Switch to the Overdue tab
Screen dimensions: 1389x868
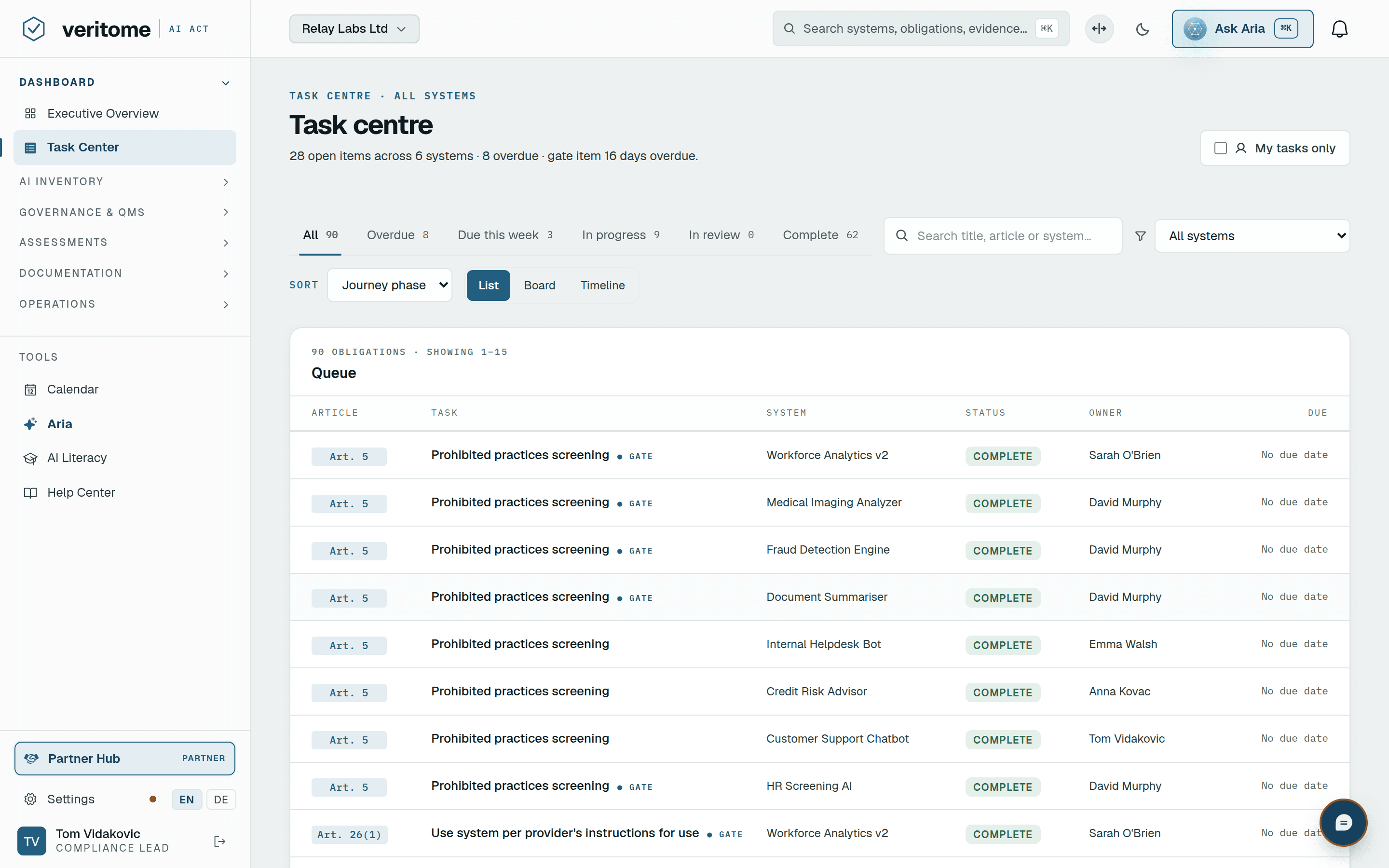[398, 235]
